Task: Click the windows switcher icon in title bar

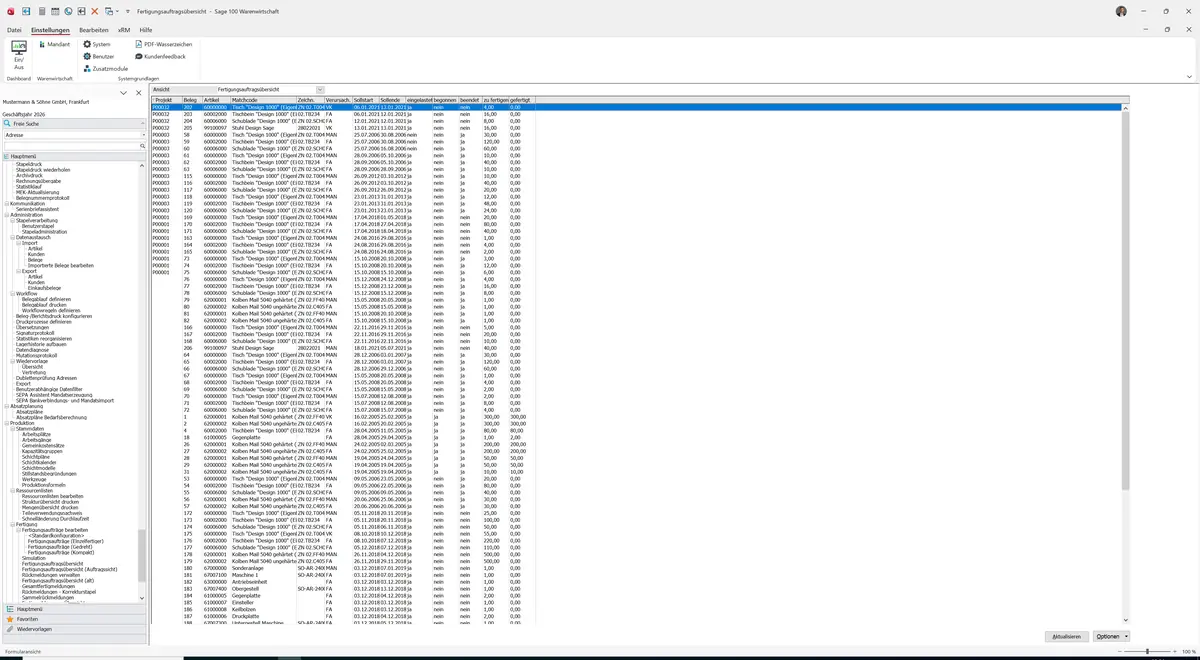Action: [x=109, y=11]
